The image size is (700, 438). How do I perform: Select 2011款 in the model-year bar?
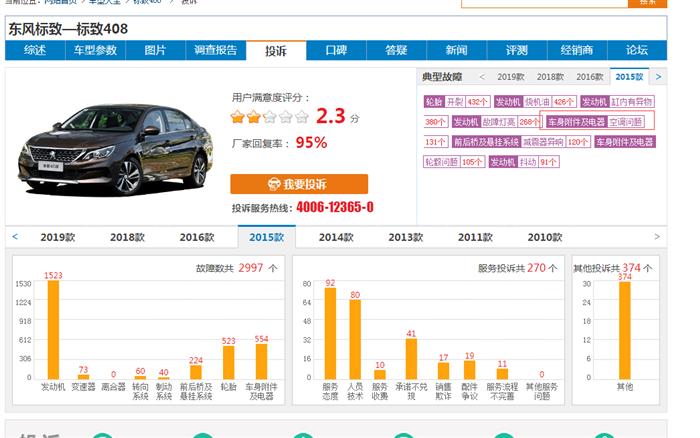[x=475, y=237]
